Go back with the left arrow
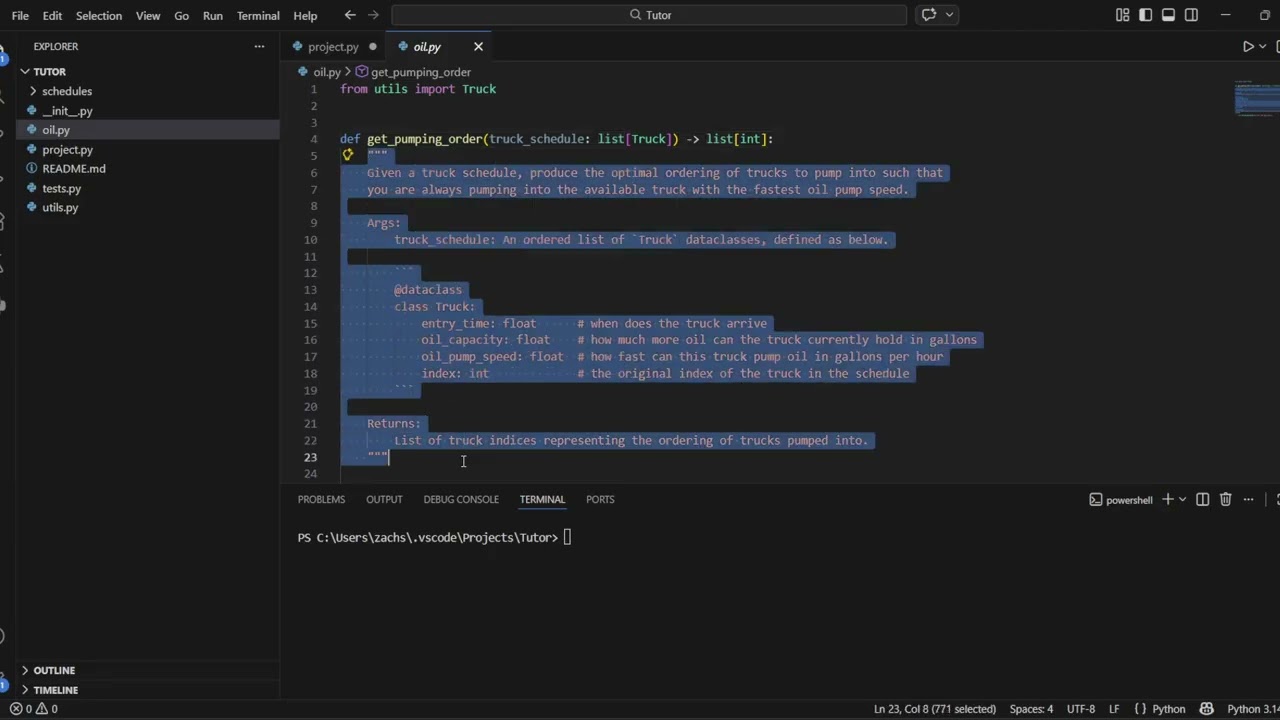This screenshot has width=1280, height=720. tap(350, 15)
